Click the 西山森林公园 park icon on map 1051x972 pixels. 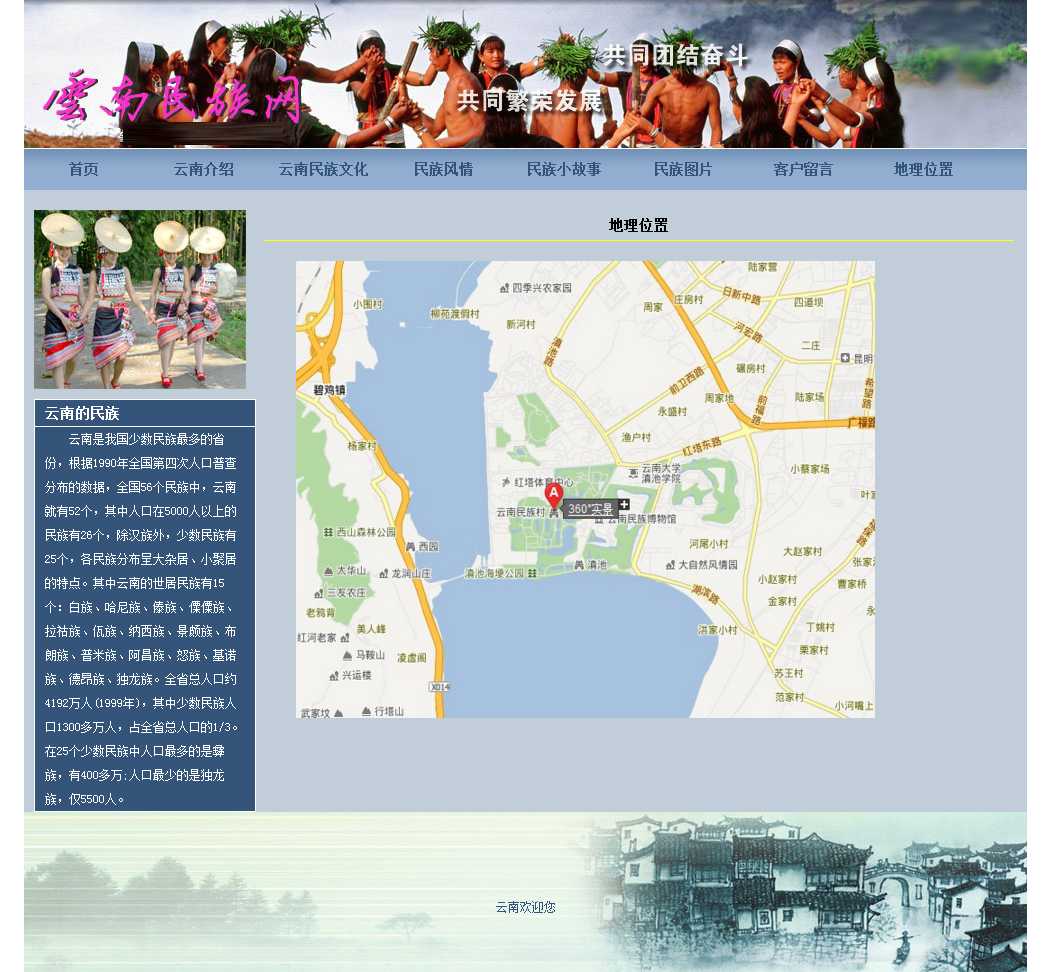(328, 532)
